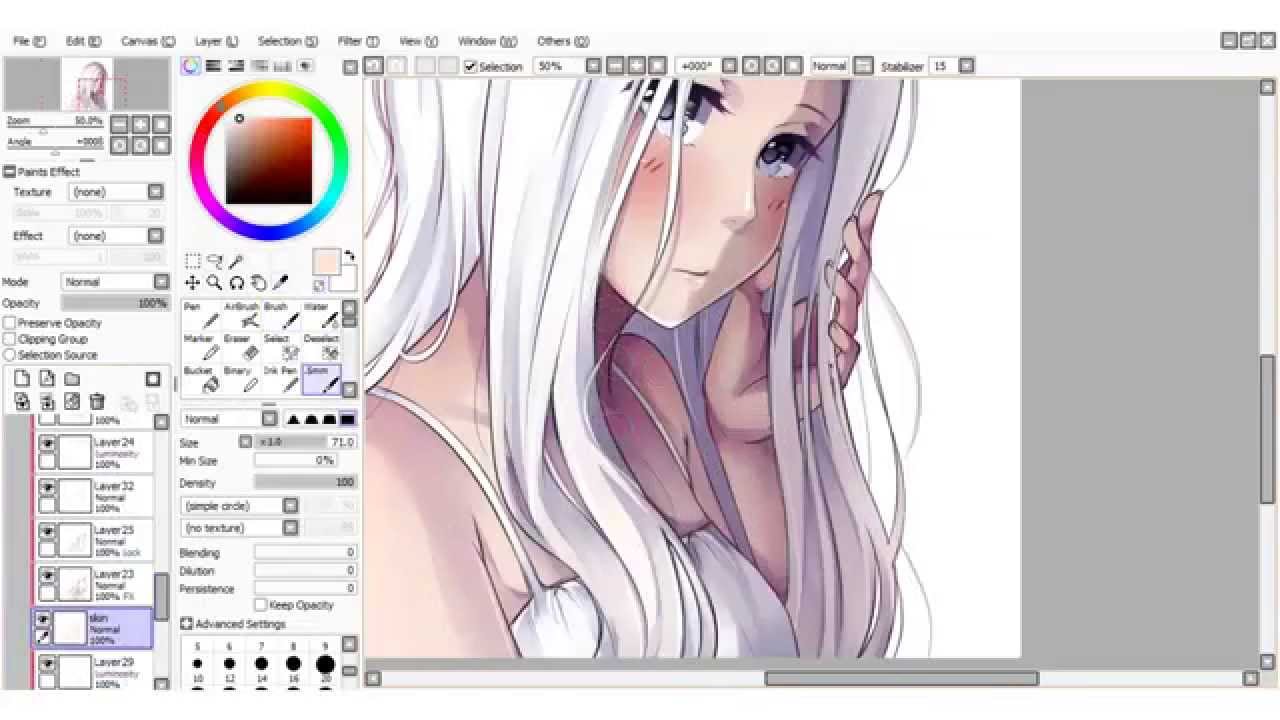1280x720 pixels.
Task: Enable Keep Opacity checkbox
Action: point(261,605)
